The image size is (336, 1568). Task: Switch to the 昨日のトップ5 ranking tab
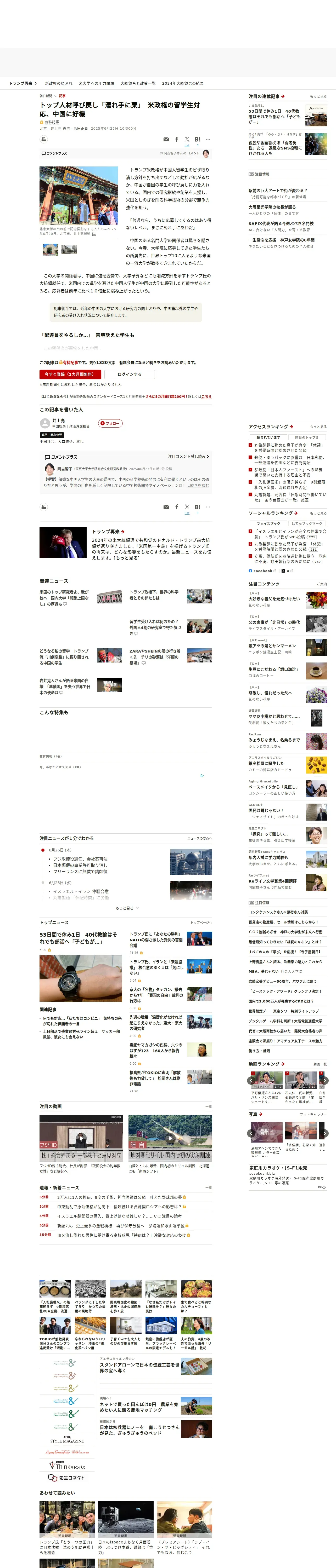tap(307, 437)
